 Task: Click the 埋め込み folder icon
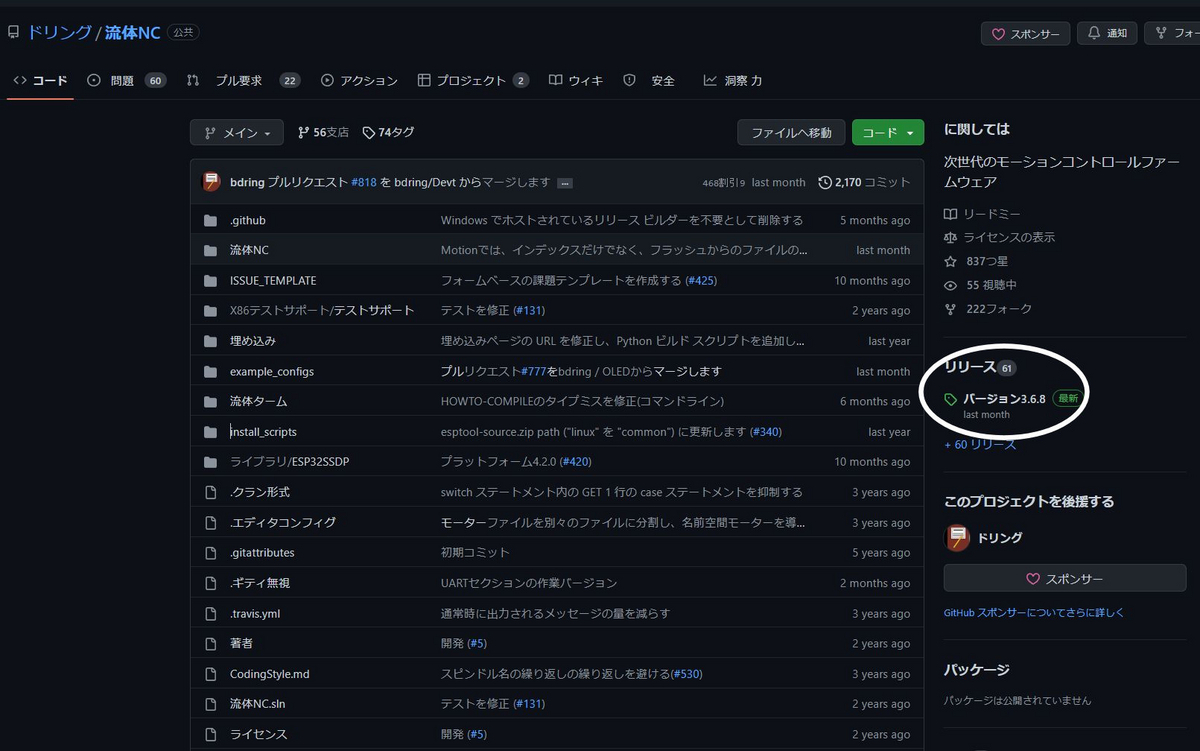click(210, 341)
